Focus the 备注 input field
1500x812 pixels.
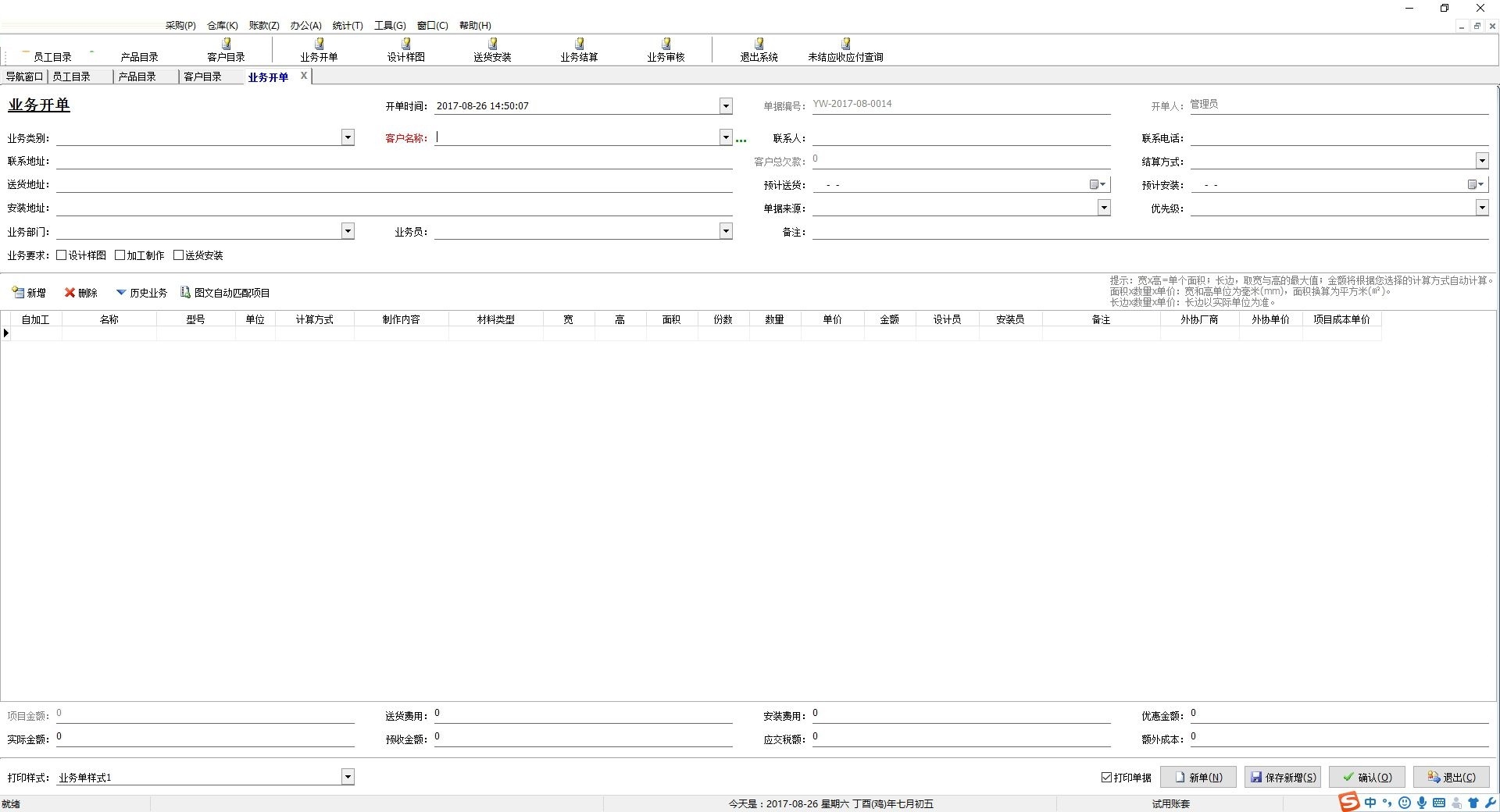coord(1150,232)
